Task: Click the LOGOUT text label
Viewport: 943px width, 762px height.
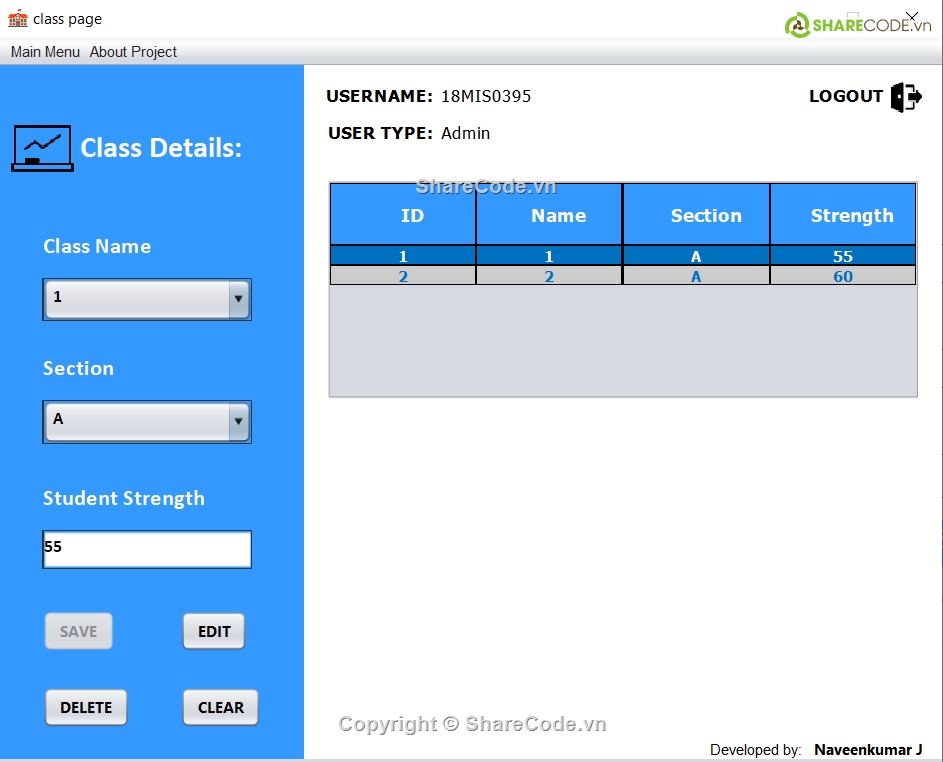Action: [845, 96]
